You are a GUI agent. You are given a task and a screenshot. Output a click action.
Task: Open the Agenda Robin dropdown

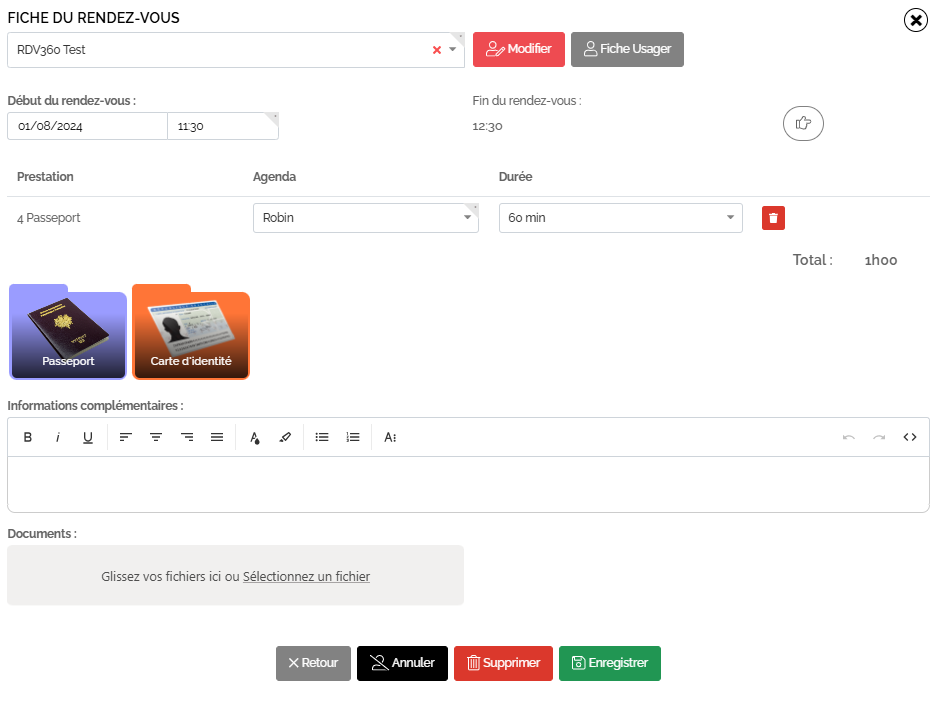366,218
